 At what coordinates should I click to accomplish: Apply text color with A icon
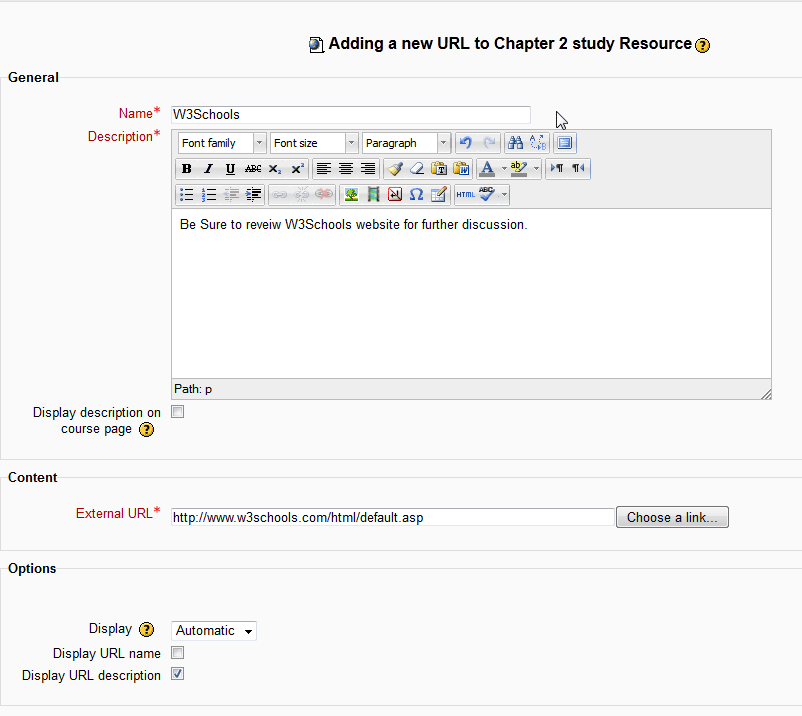[x=487, y=169]
